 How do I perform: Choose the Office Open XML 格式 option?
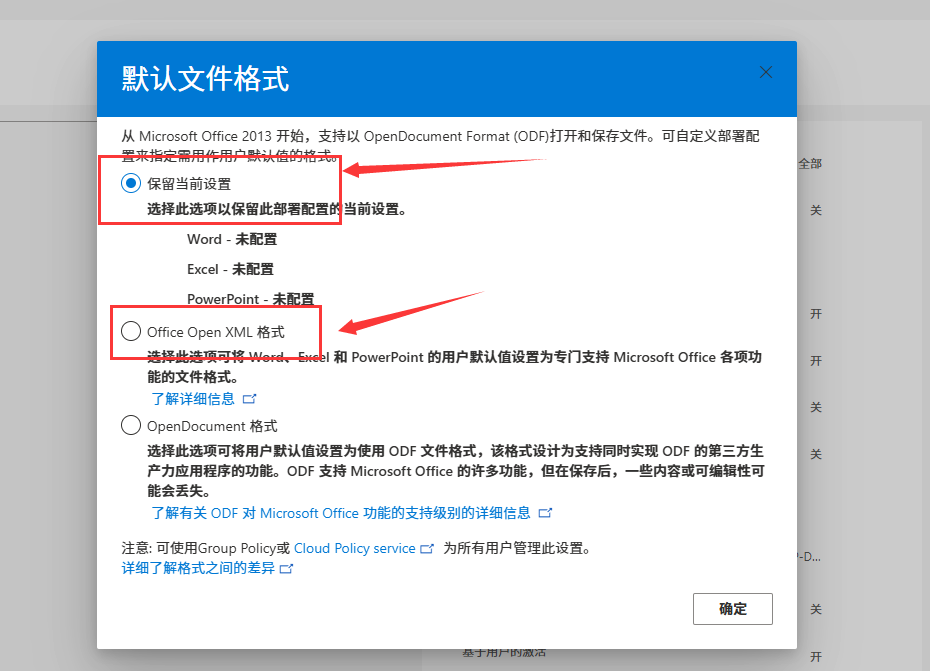(131, 331)
